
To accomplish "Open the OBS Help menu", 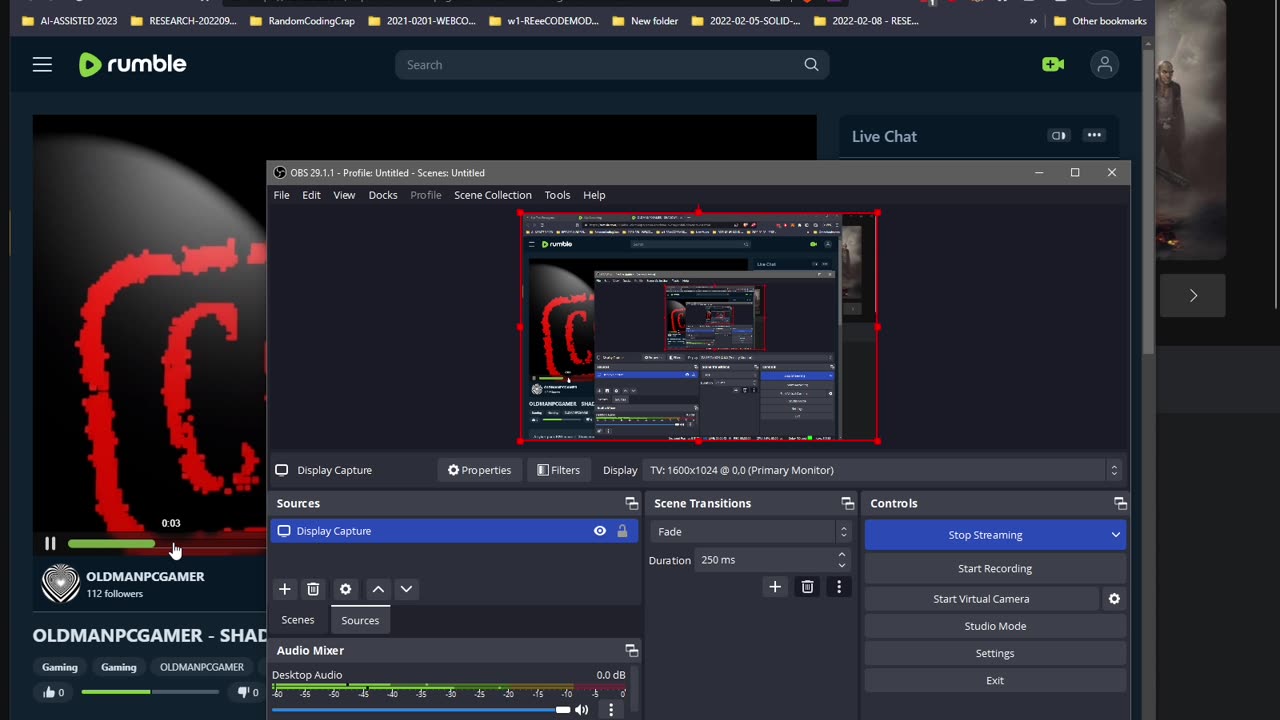I will (x=594, y=195).
